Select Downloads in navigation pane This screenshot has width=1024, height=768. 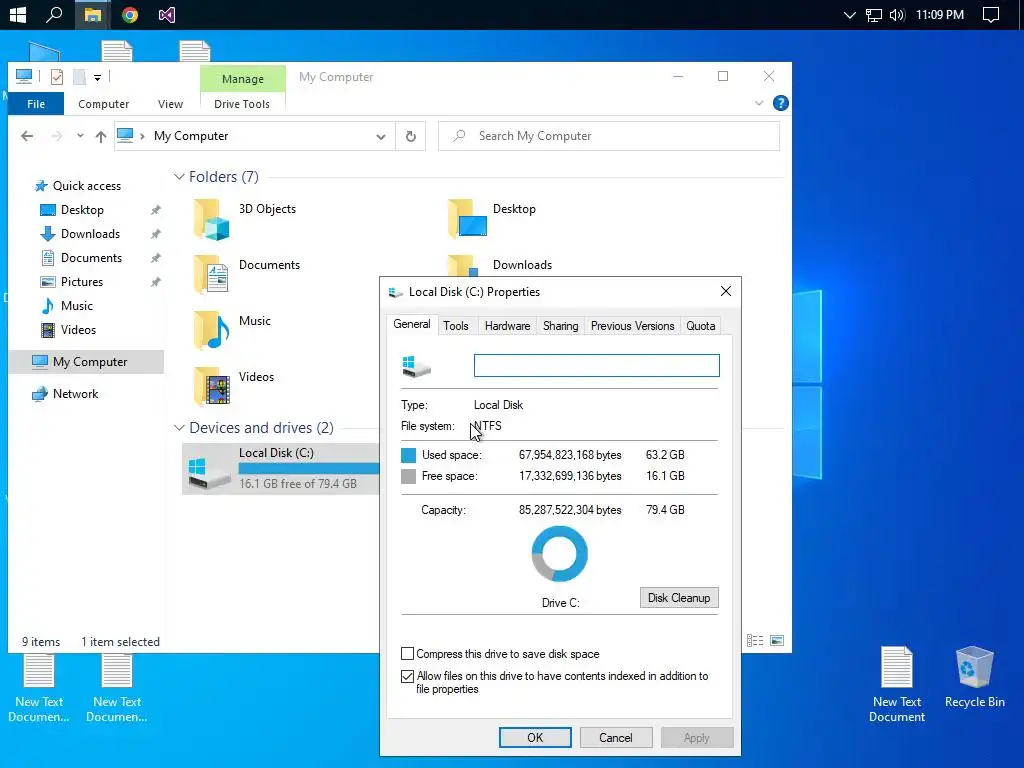coord(90,234)
